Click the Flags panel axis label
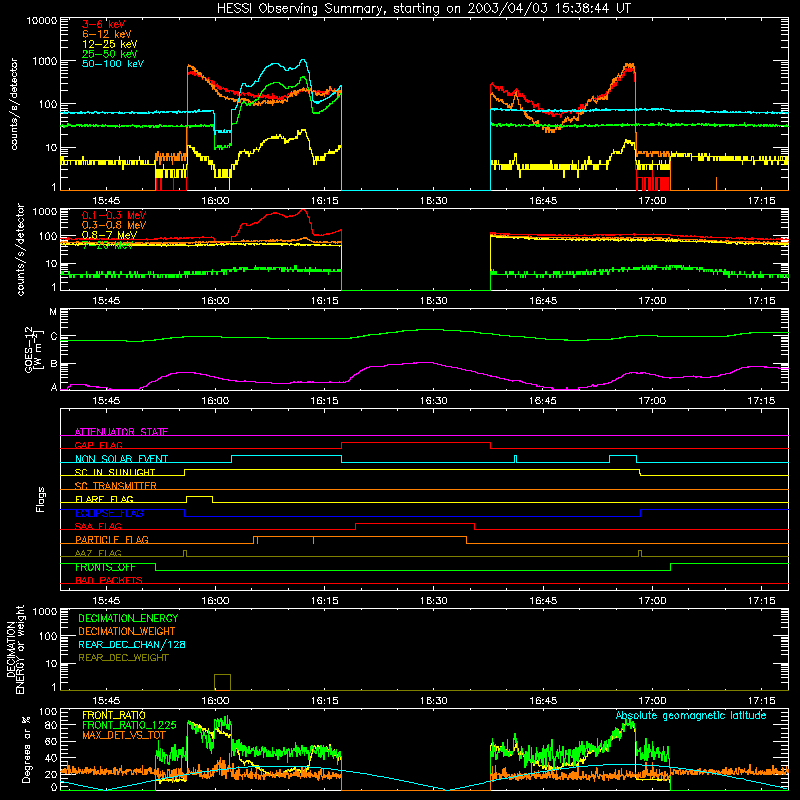Screen dimensions: 800x800 pos(40,499)
